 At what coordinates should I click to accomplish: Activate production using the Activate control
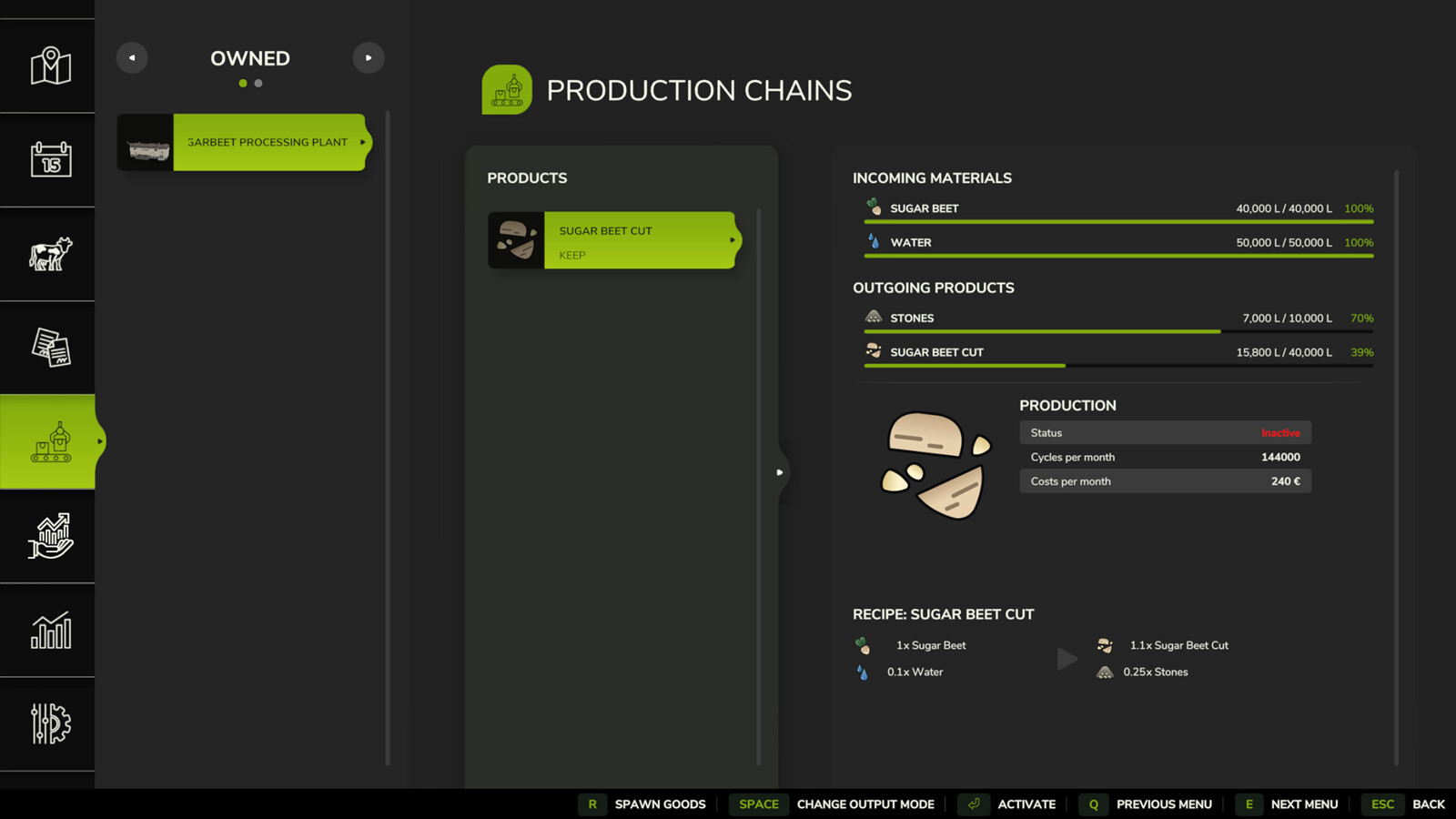[x=1010, y=804]
